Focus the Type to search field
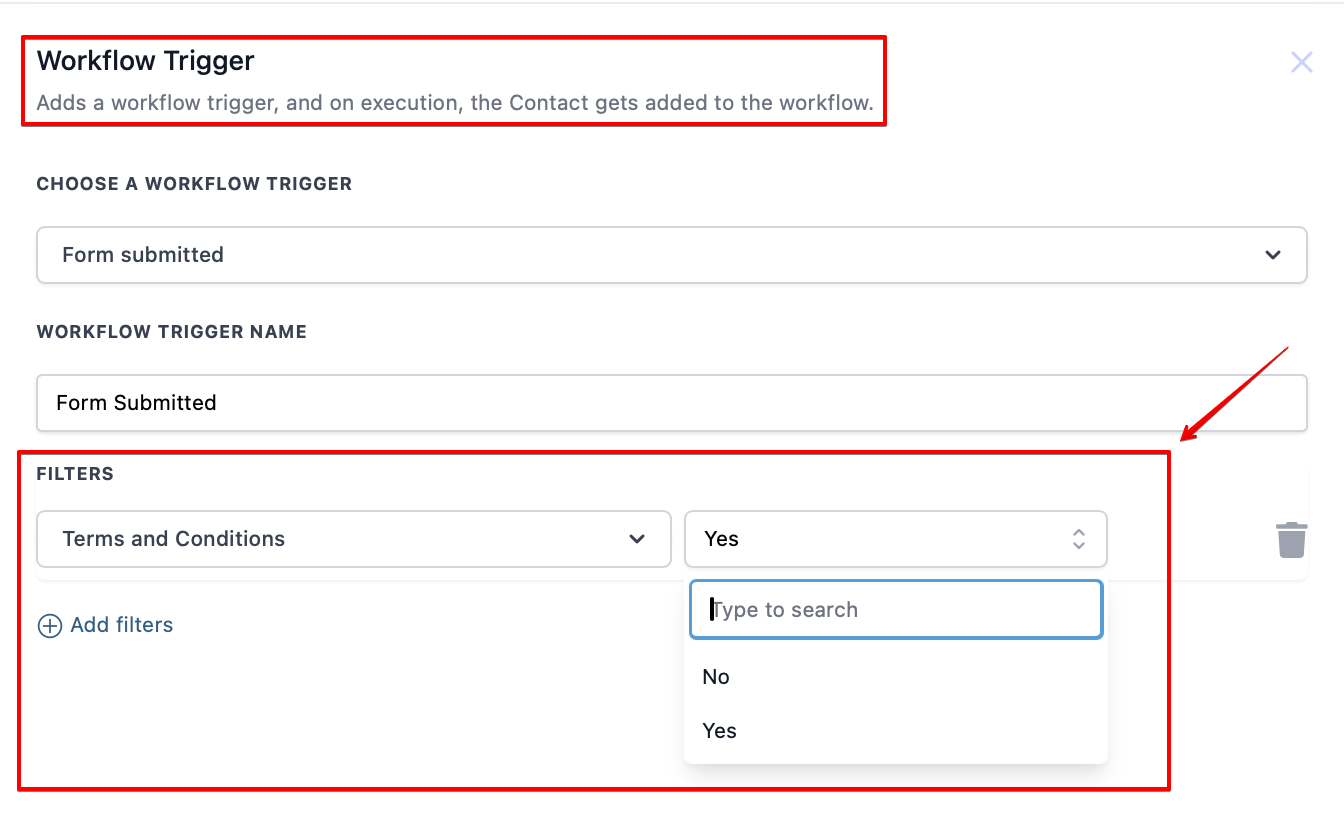Viewport: 1344px width, 830px height. pos(896,610)
